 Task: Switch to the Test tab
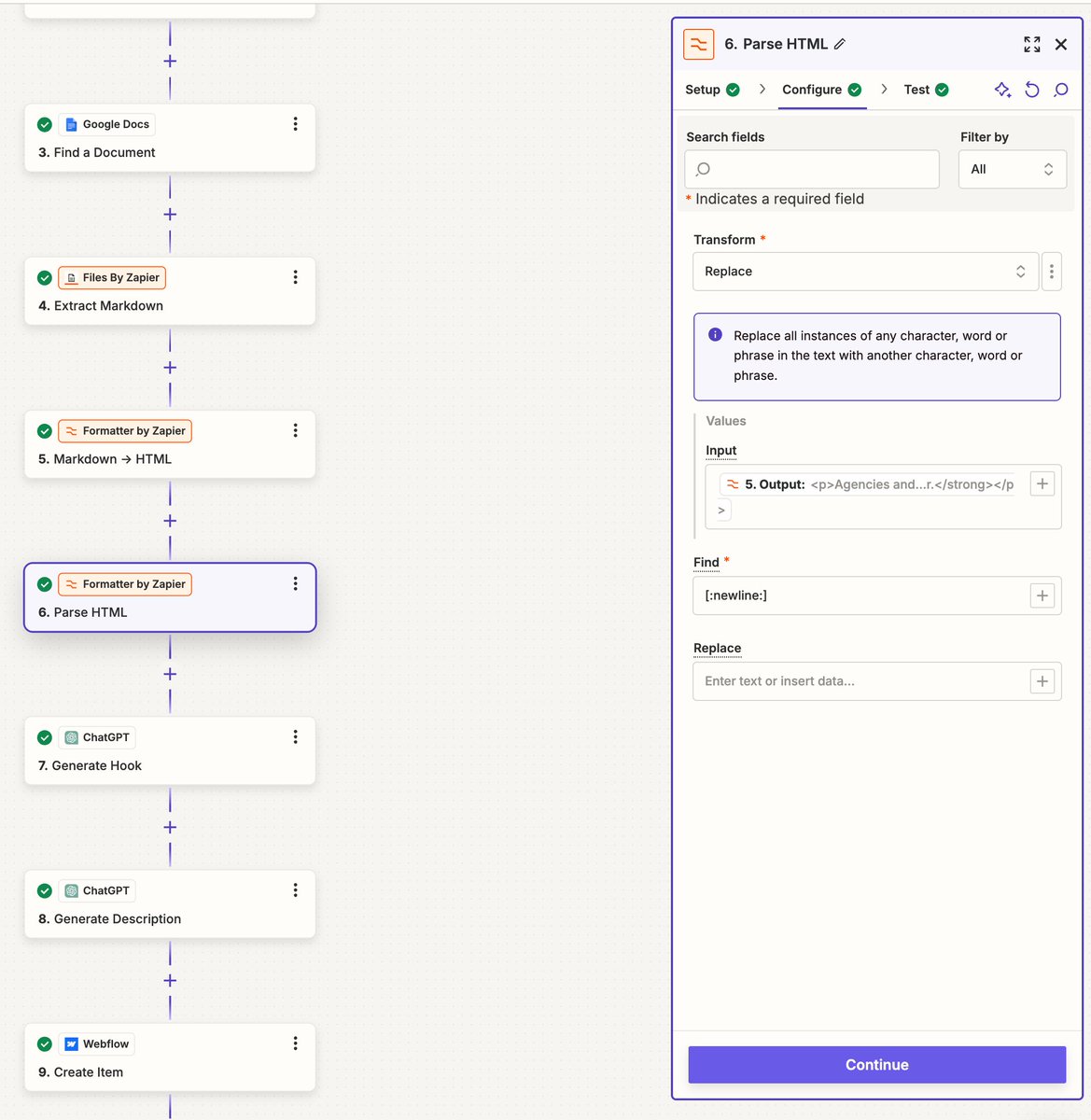926,90
